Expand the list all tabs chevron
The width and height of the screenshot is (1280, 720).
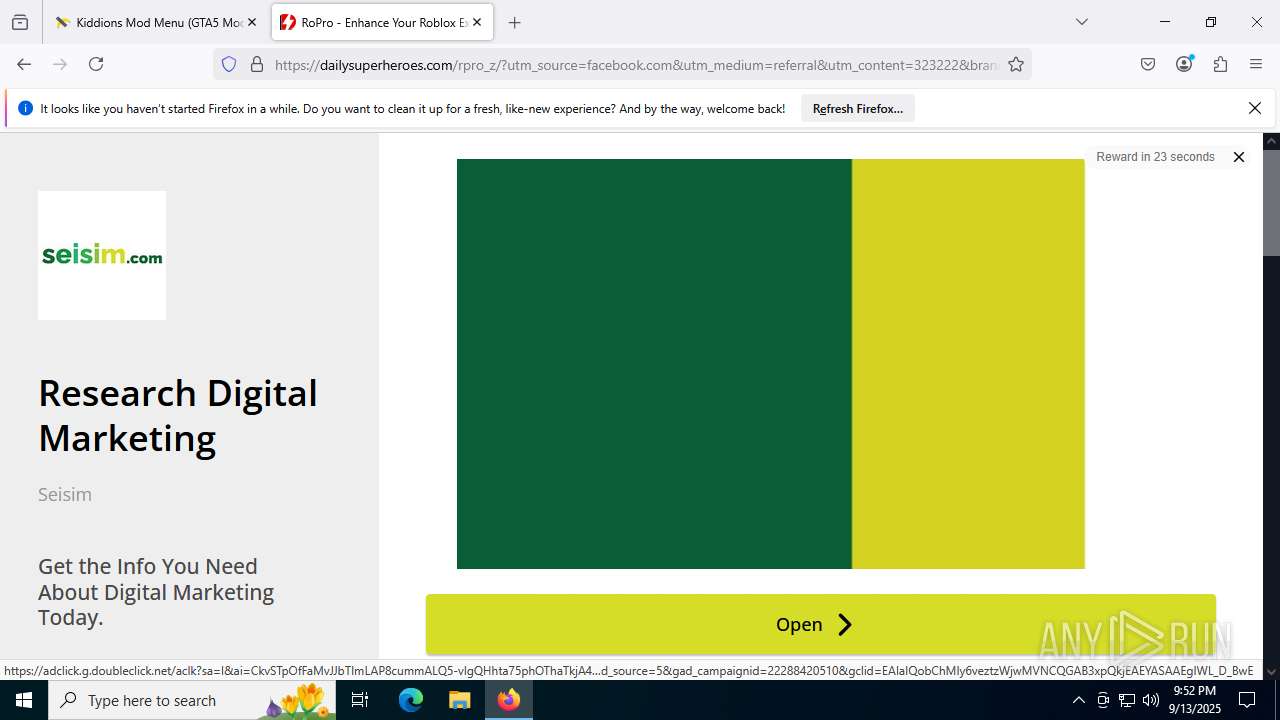(1081, 22)
